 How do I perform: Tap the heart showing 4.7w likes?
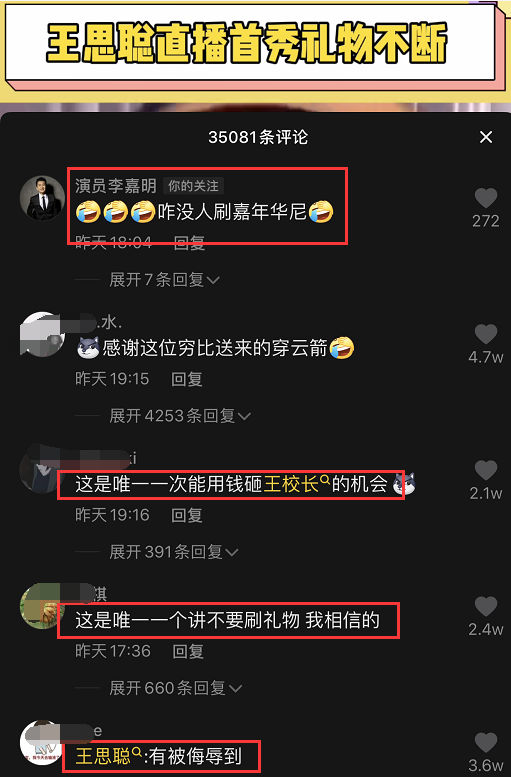click(x=486, y=334)
